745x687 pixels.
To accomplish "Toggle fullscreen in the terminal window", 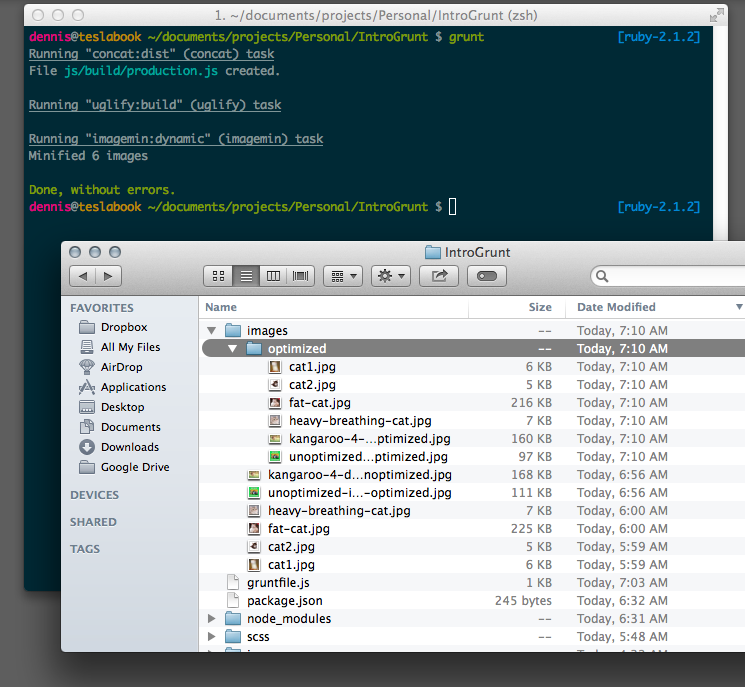I will [716, 15].
